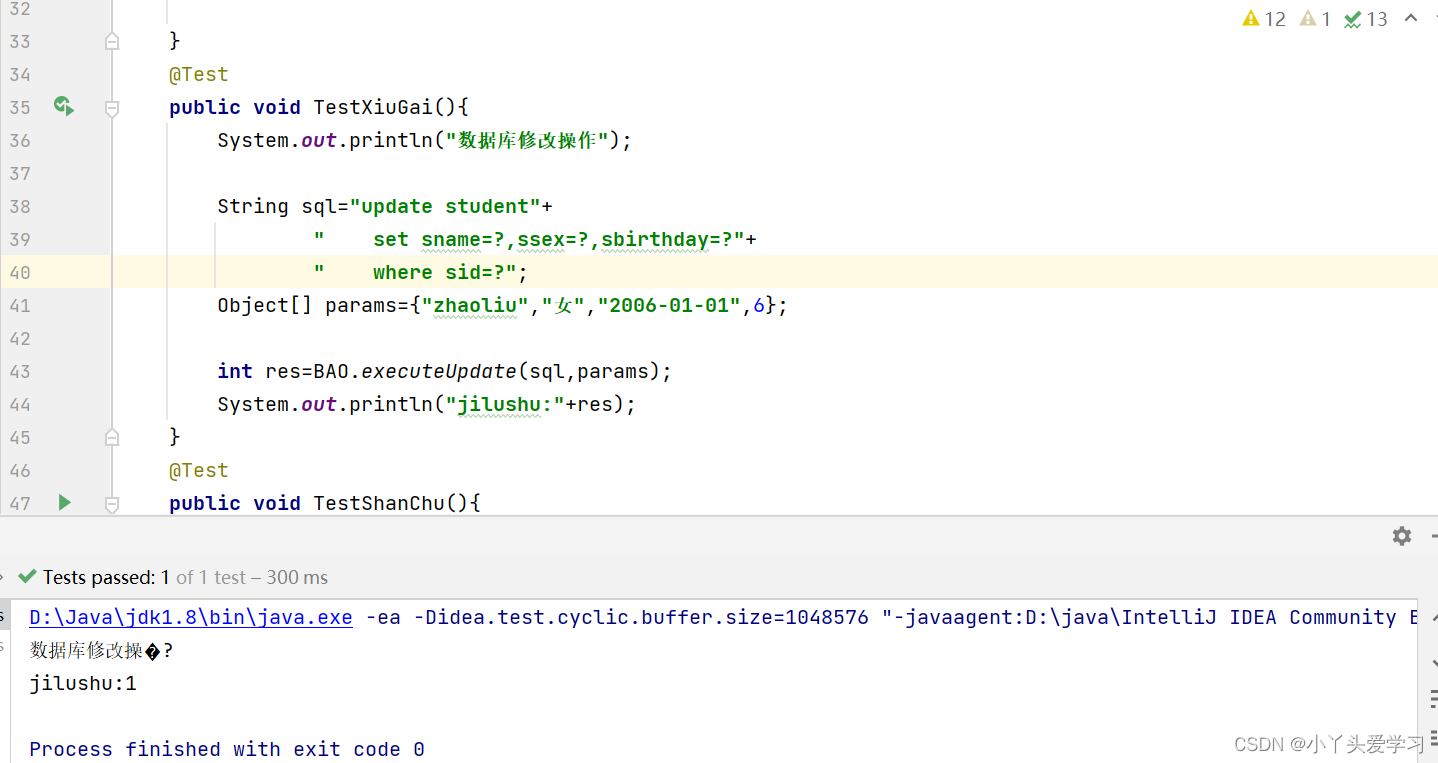Collapse the TestShanChu method at line 47

click(x=112, y=503)
